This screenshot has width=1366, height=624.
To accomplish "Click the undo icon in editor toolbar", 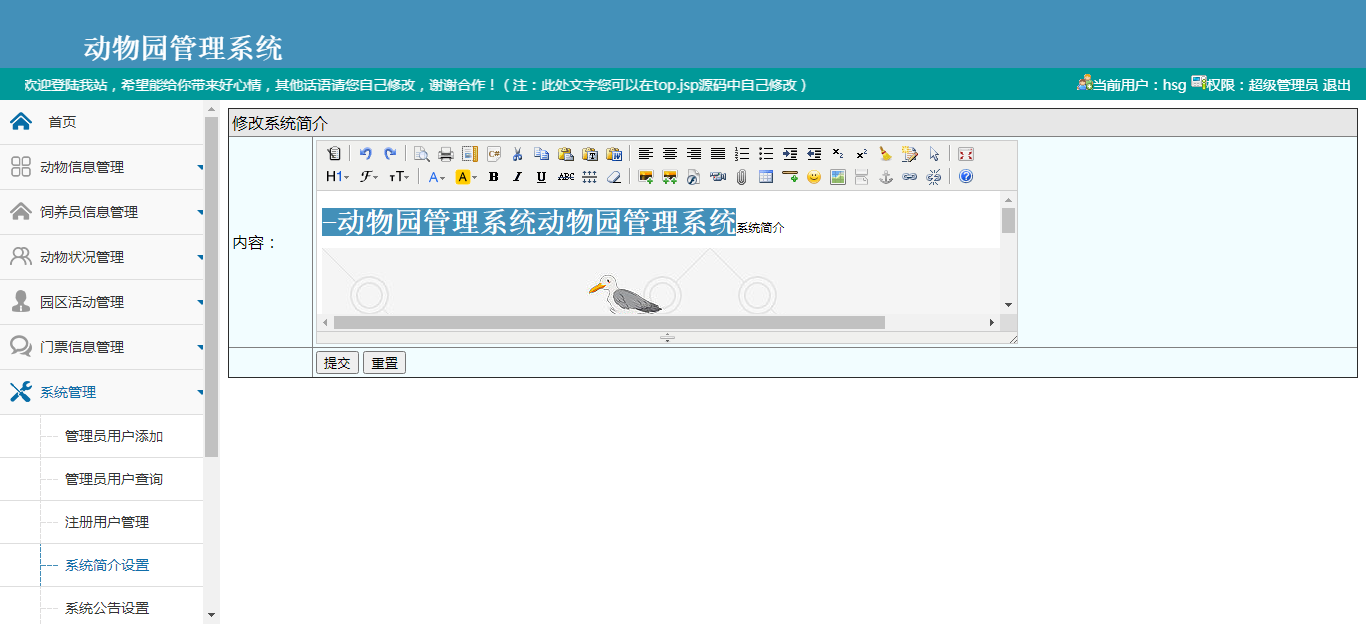I will (x=366, y=154).
